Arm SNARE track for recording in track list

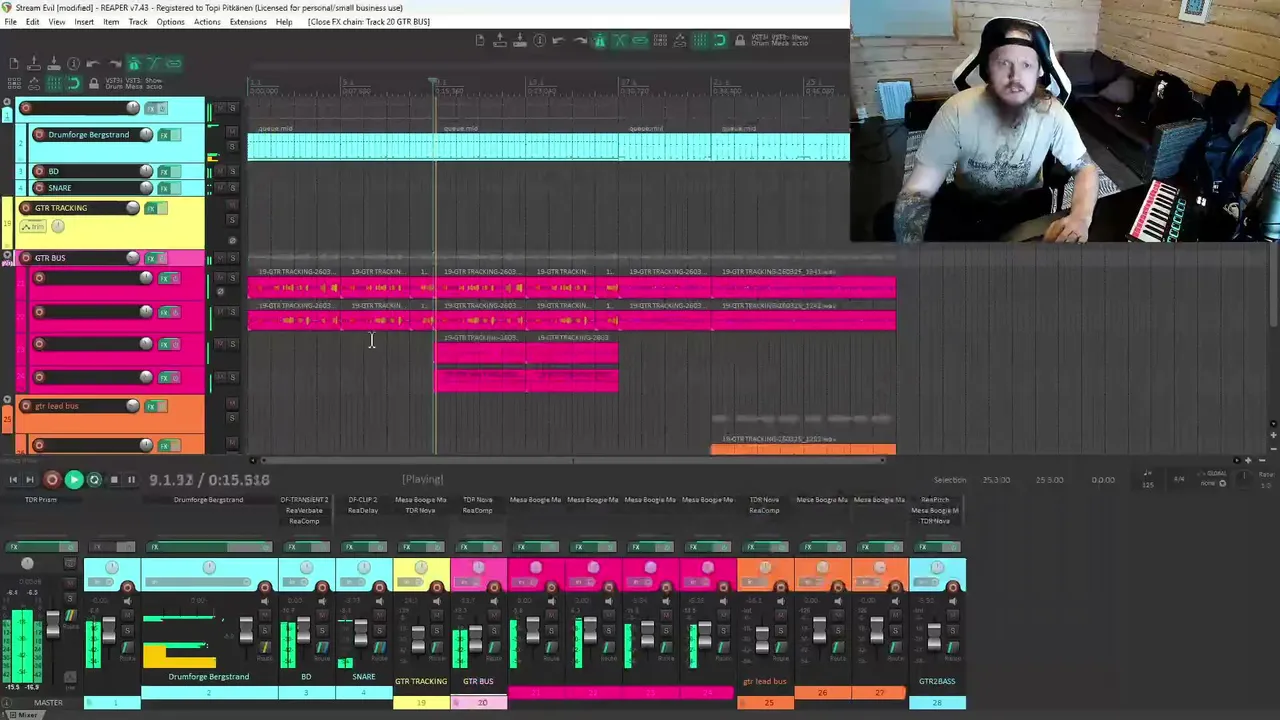(39, 188)
